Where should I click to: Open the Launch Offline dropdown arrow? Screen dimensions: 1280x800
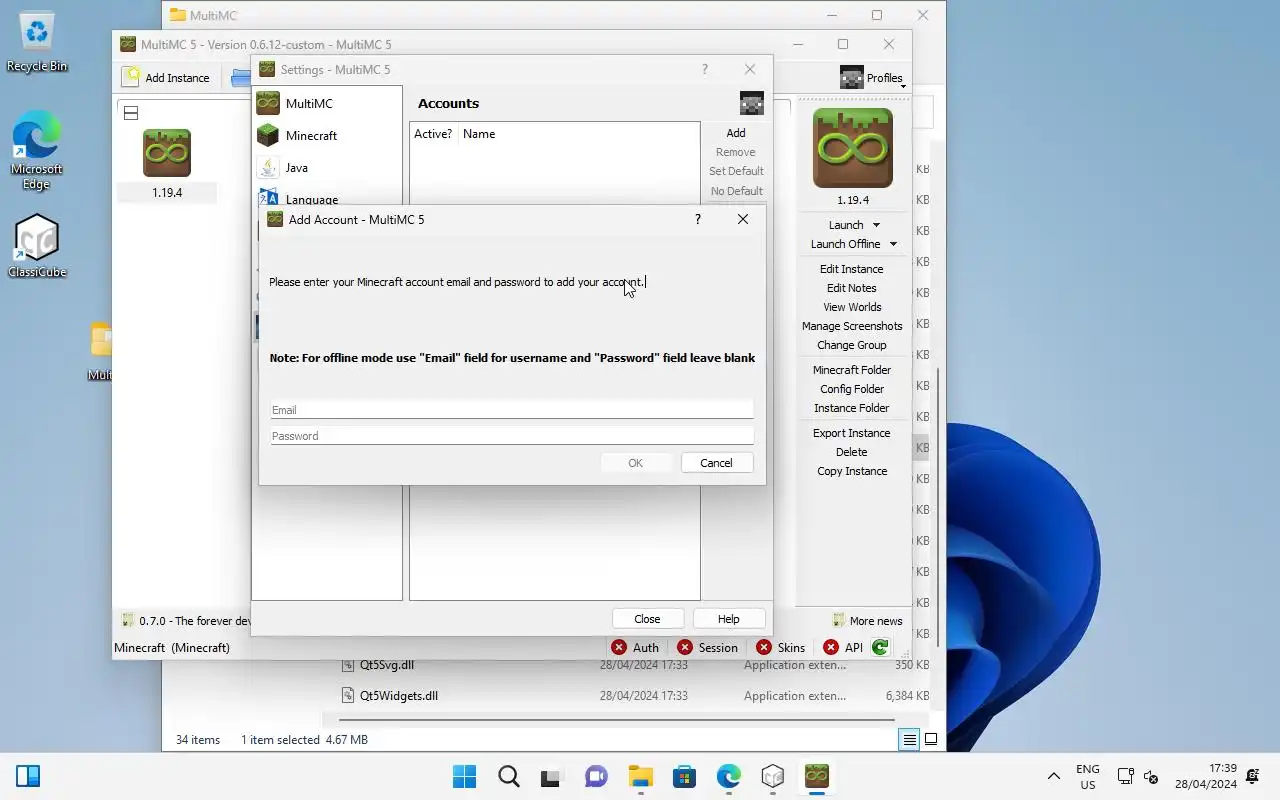pos(893,244)
